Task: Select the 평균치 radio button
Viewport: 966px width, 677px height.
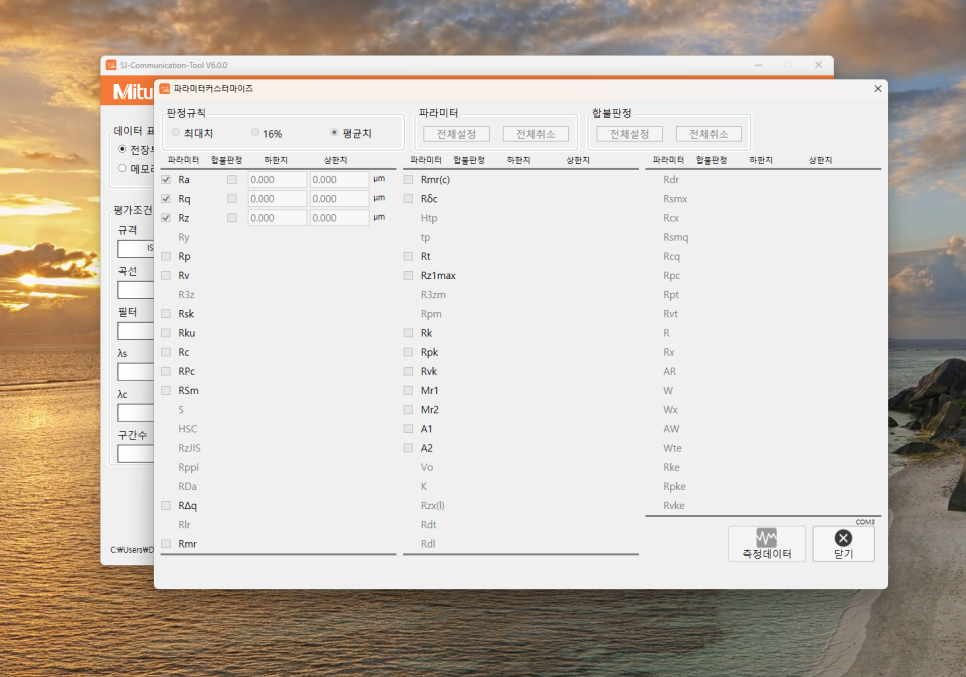Action: [335, 133]
